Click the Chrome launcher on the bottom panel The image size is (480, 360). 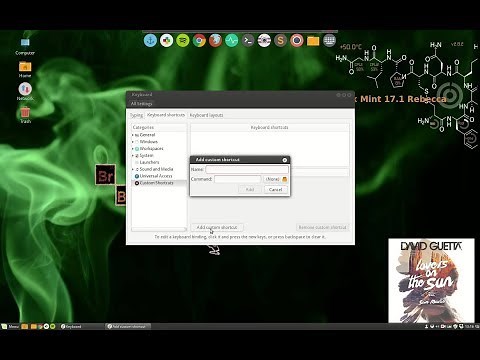(x=40, y=326)
